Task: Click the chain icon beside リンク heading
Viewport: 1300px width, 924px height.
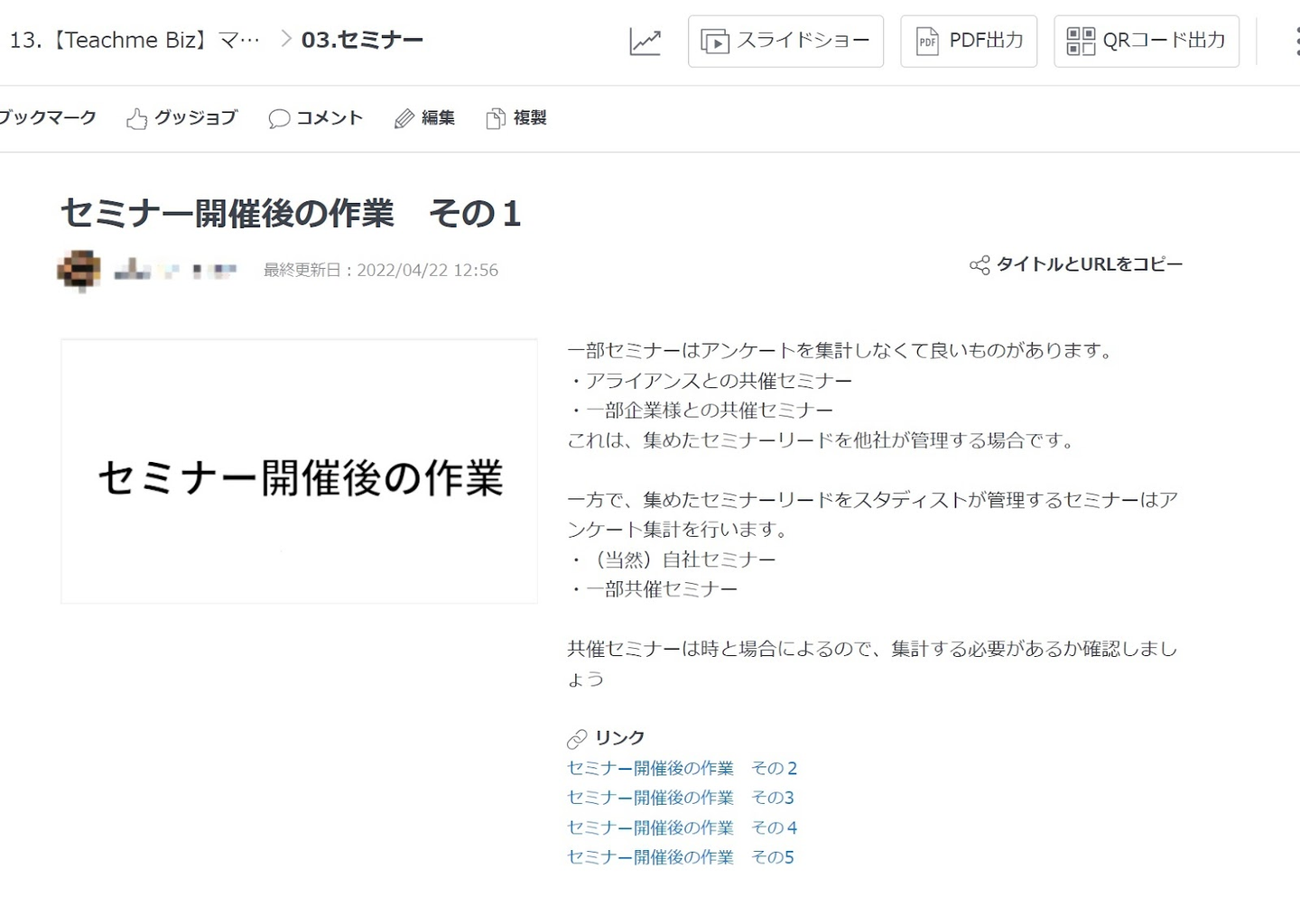Action: [x=577, y=739]
